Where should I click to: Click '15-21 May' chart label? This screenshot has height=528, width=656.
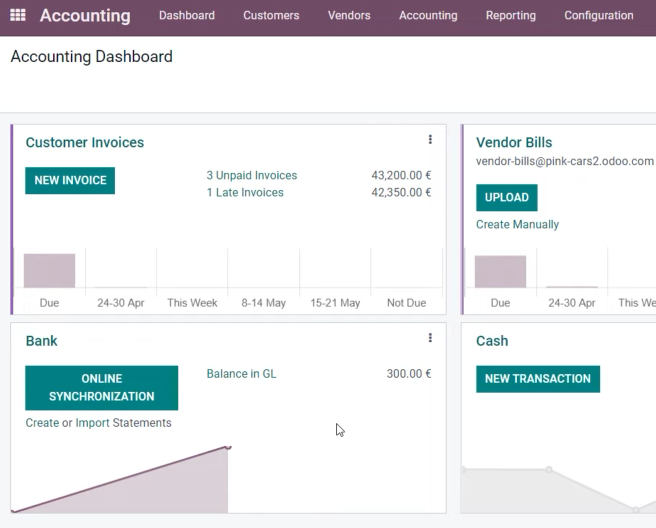pyautogui.click(x=335, y=303)
